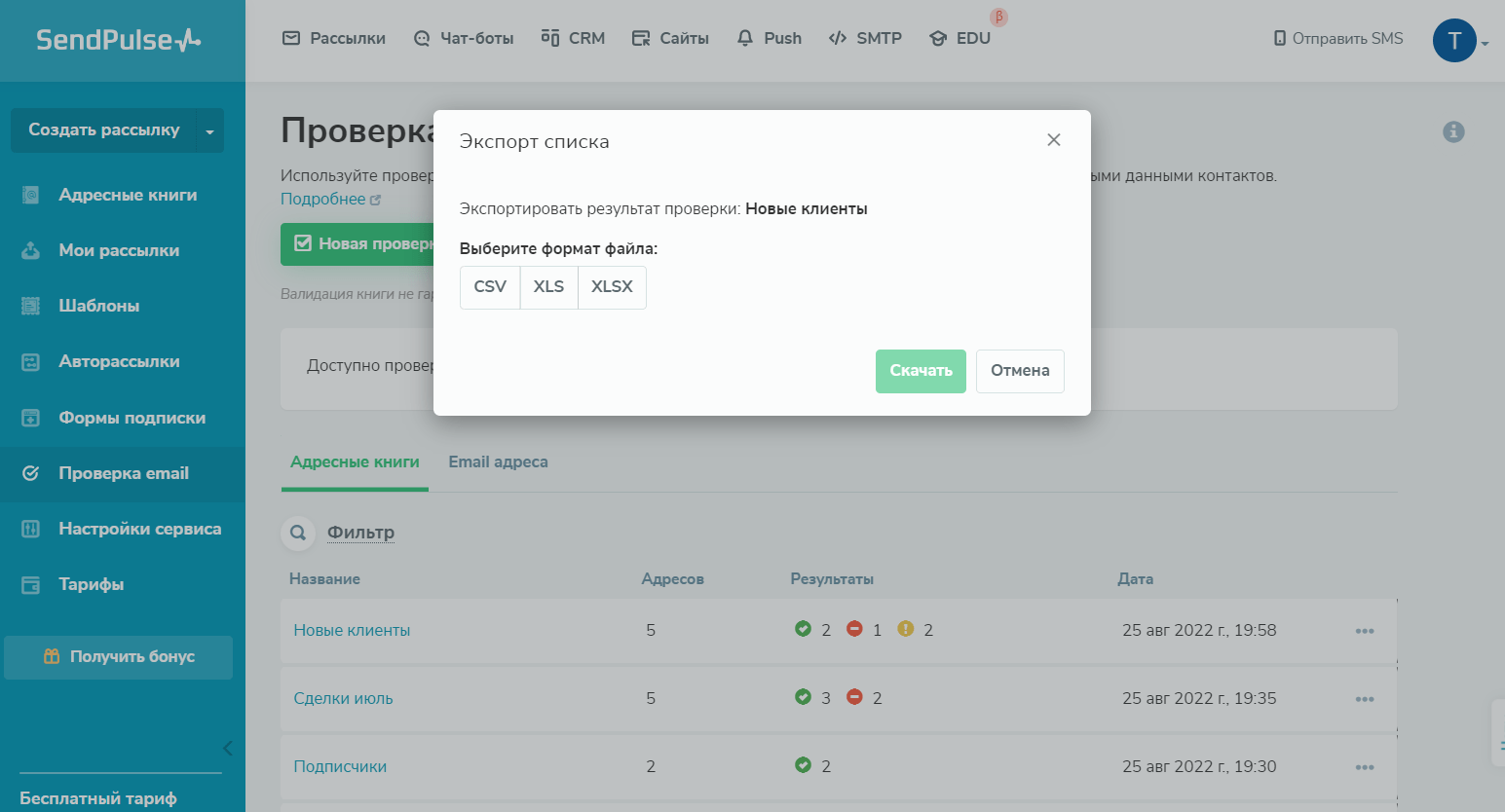Close the export list dialog

tap(1053, 140)
